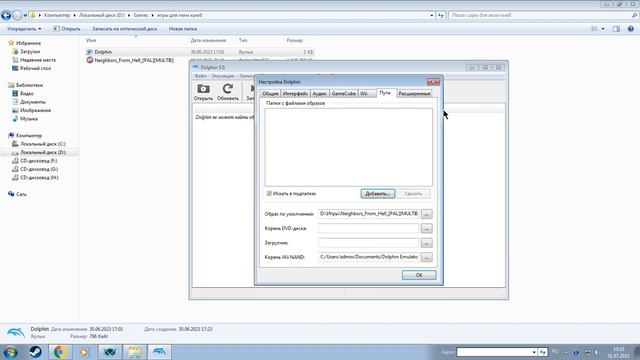Viewport: 640px width, 360px height.
Task: Select CD-дисковод (F:) in sidebar
Action: click(x=39, y=161)
